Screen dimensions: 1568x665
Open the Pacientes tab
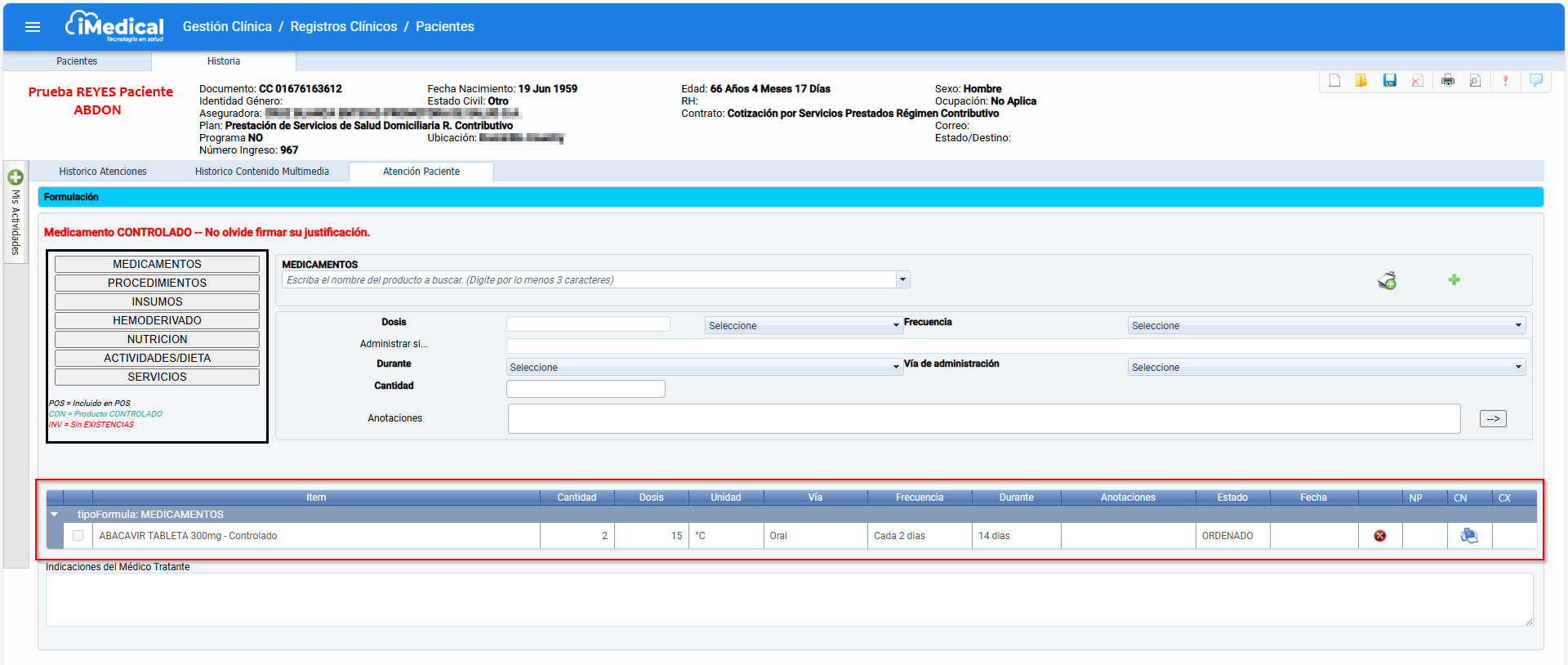pyautogui.click(x=77, y=61)
